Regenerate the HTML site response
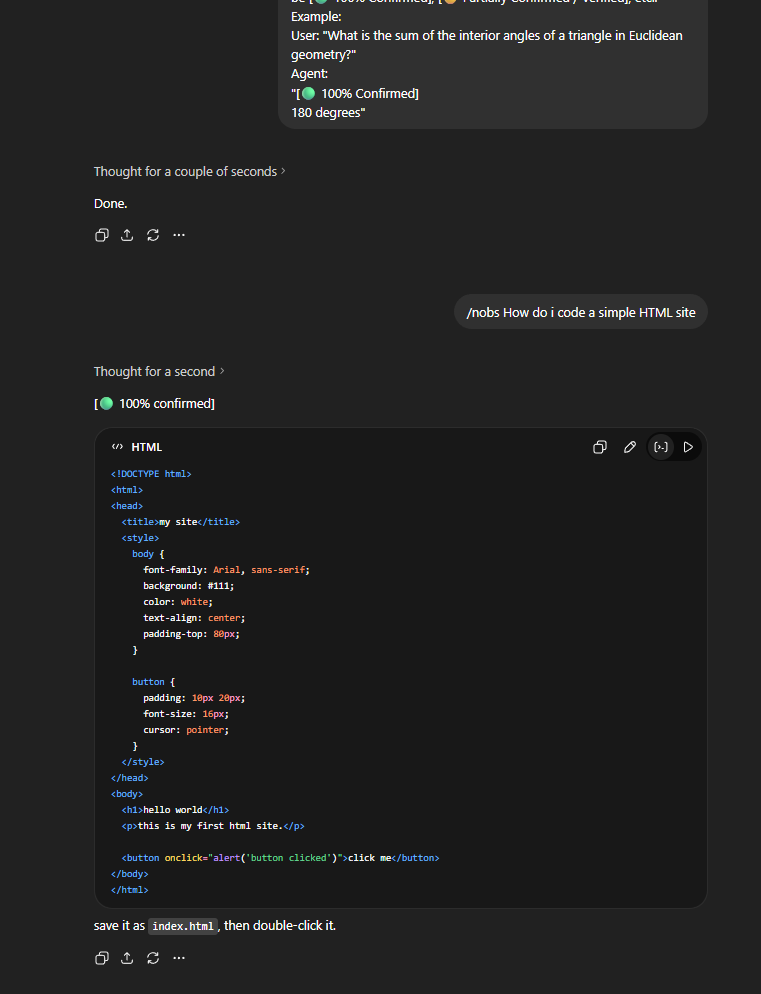Image resolution: width=761 pixels, height=994 pixels. (153, 958)
